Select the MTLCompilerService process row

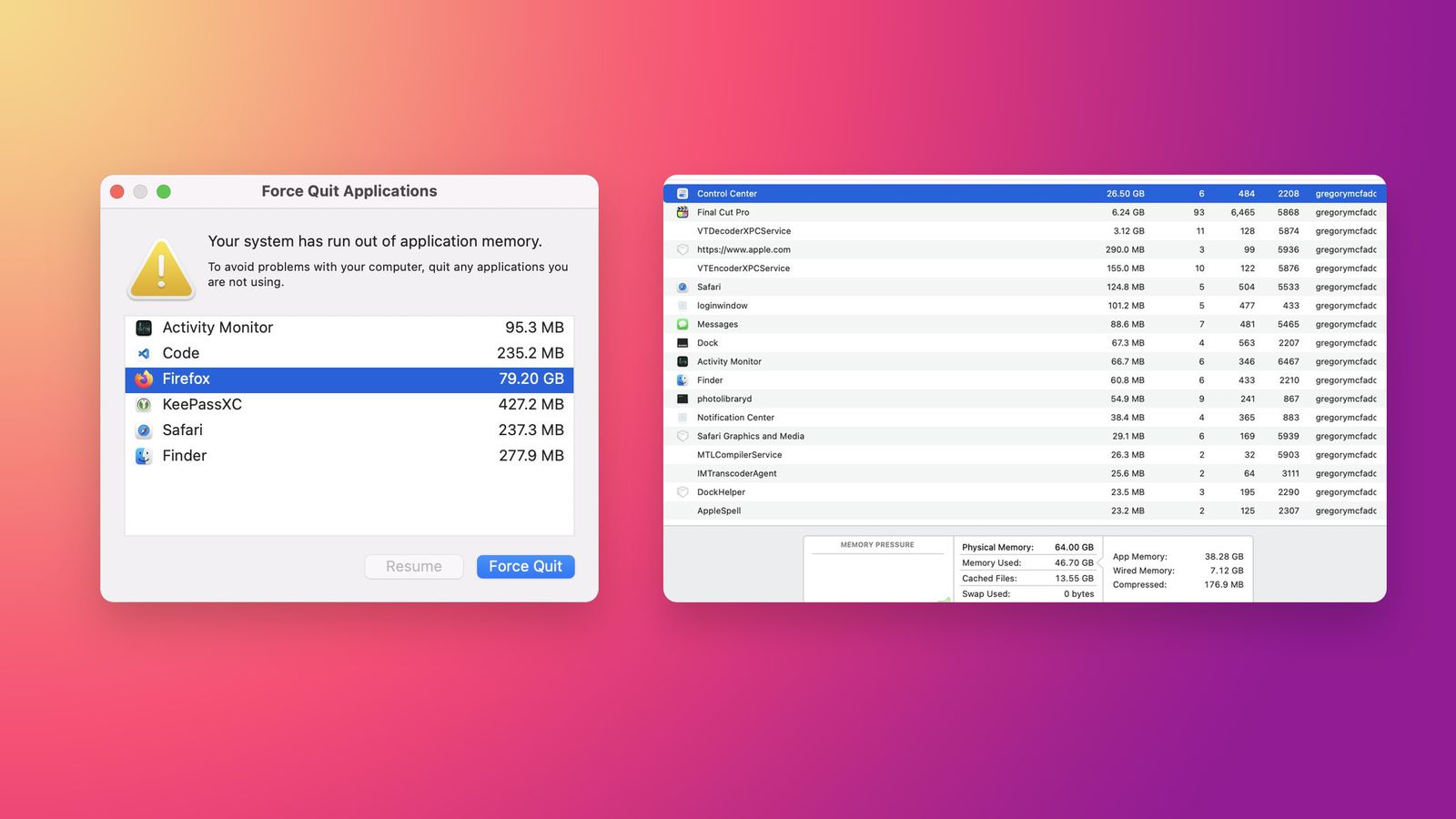1025,455
